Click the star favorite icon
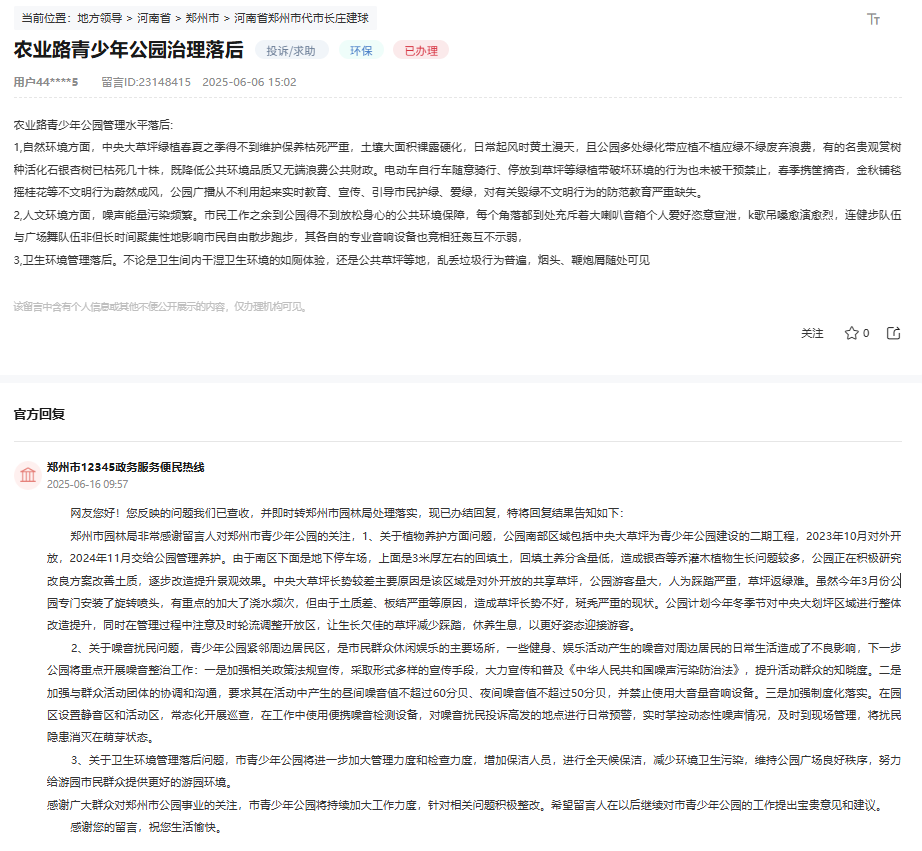The width and height of the screenshot is (922, 851). (x=851, y=333)
